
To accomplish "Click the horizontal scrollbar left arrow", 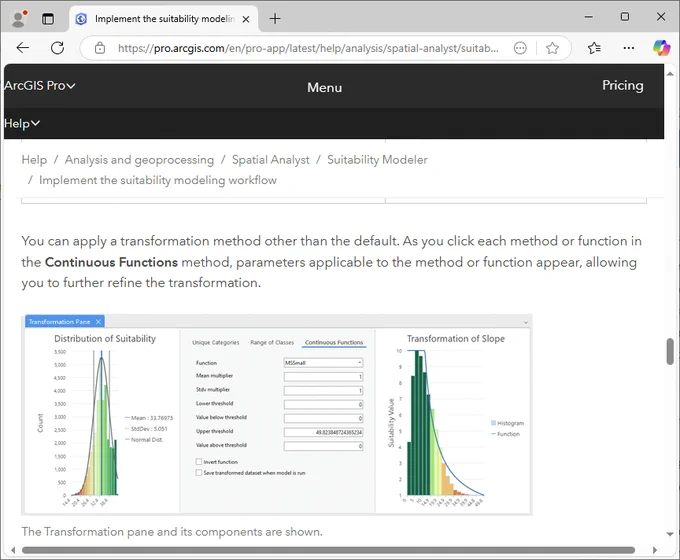I will point(13,550).
